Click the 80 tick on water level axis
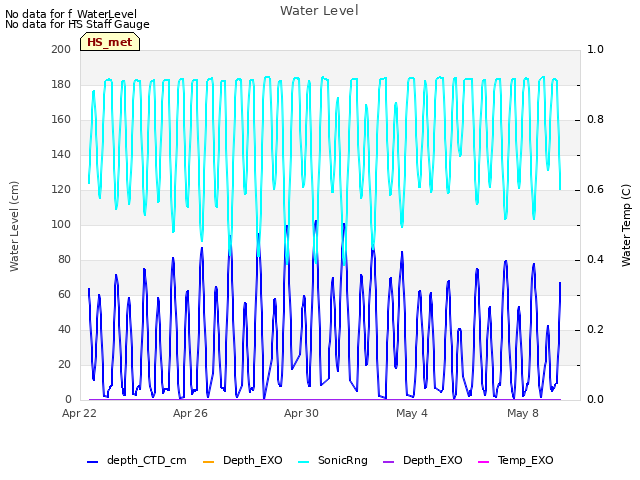This screenshot has width=640, height=480. pos(64,260)
